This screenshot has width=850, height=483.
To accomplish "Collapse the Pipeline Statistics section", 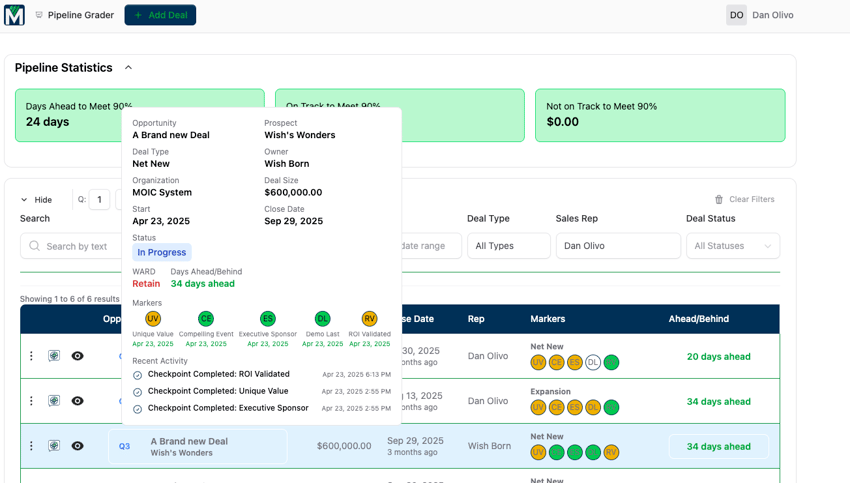I will point(128,68).
